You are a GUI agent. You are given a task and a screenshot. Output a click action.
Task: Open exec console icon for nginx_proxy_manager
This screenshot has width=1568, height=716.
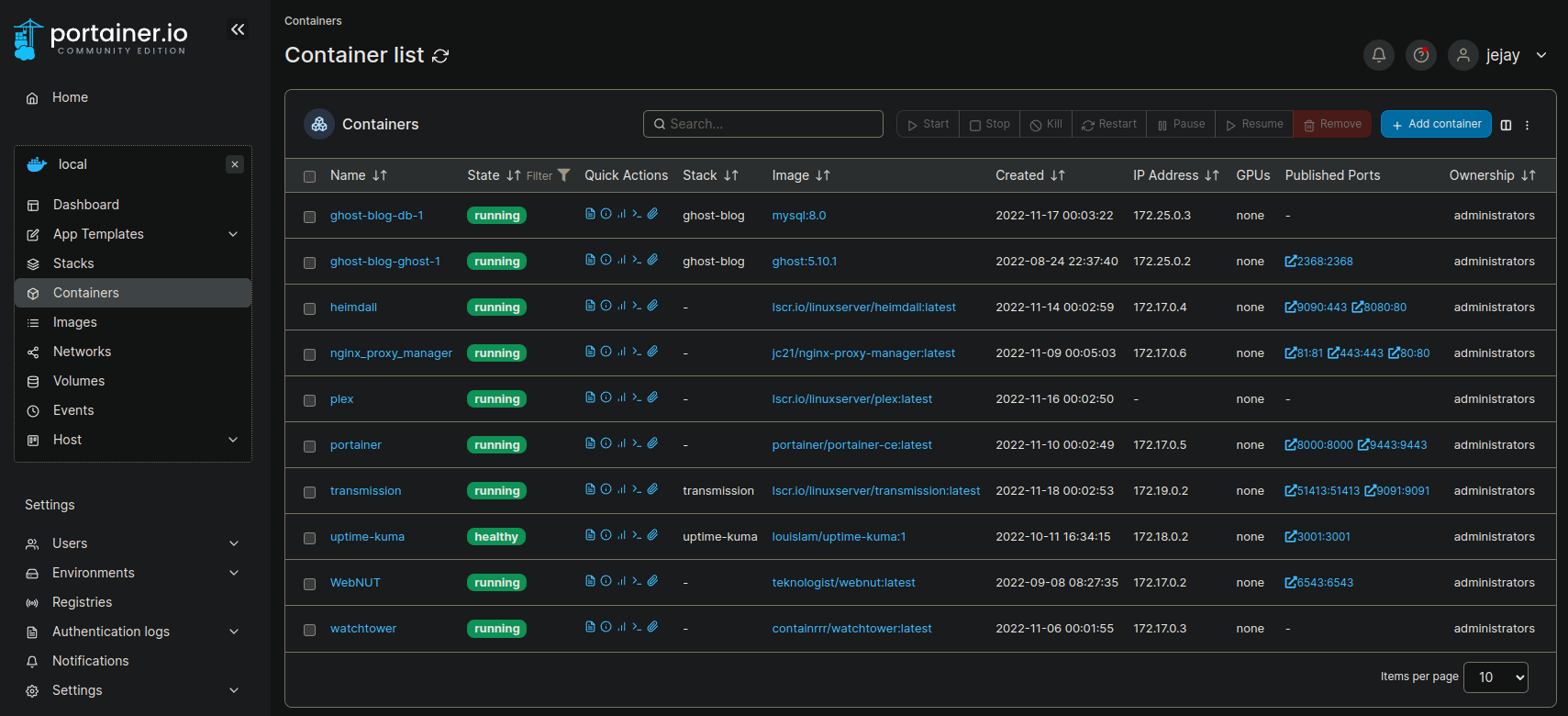(x=637, y=352)
